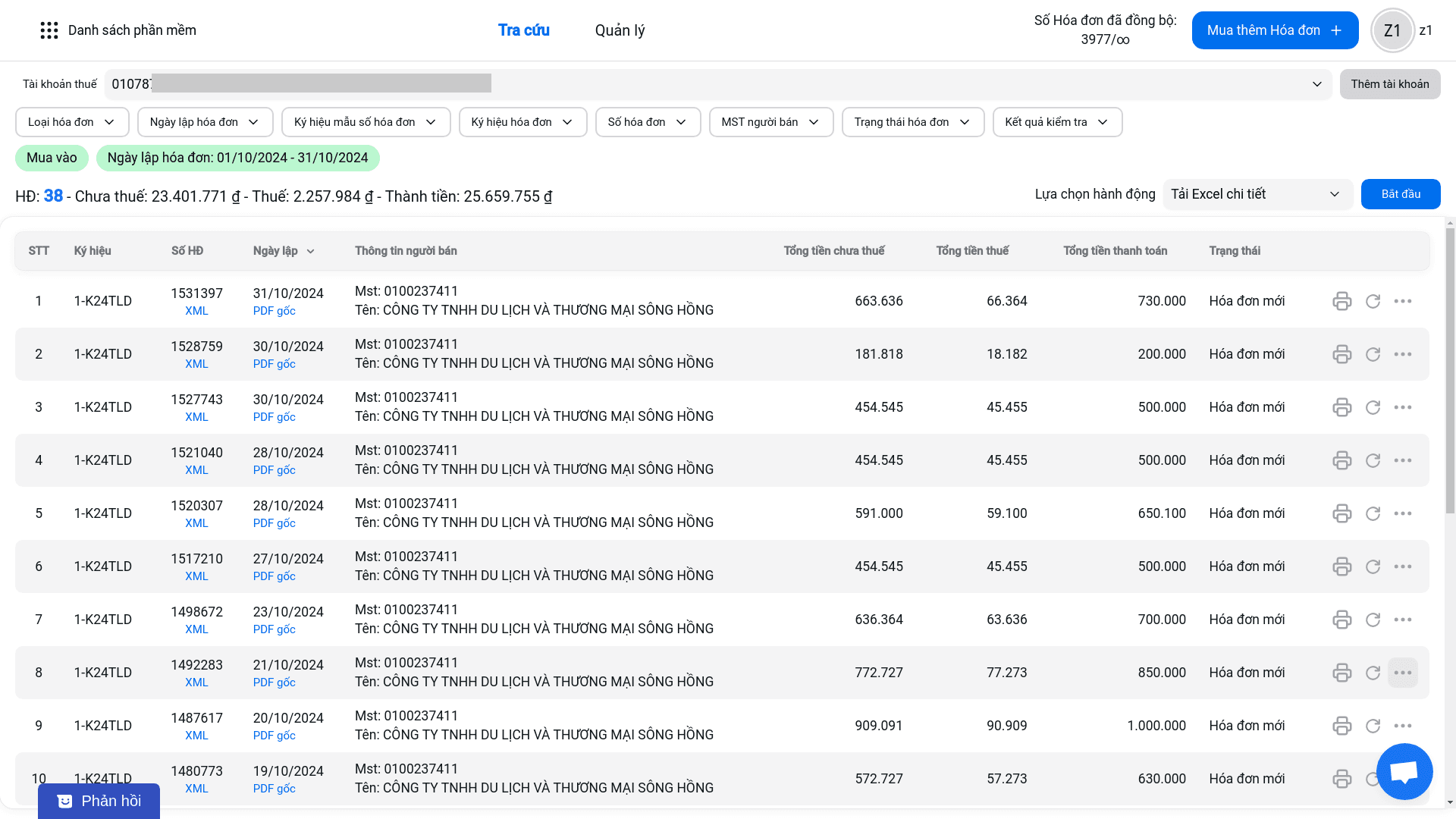This screenshot has width=1456, height=819.
Task: Click the Bắt đầu button
Action: pos(1401,194)
